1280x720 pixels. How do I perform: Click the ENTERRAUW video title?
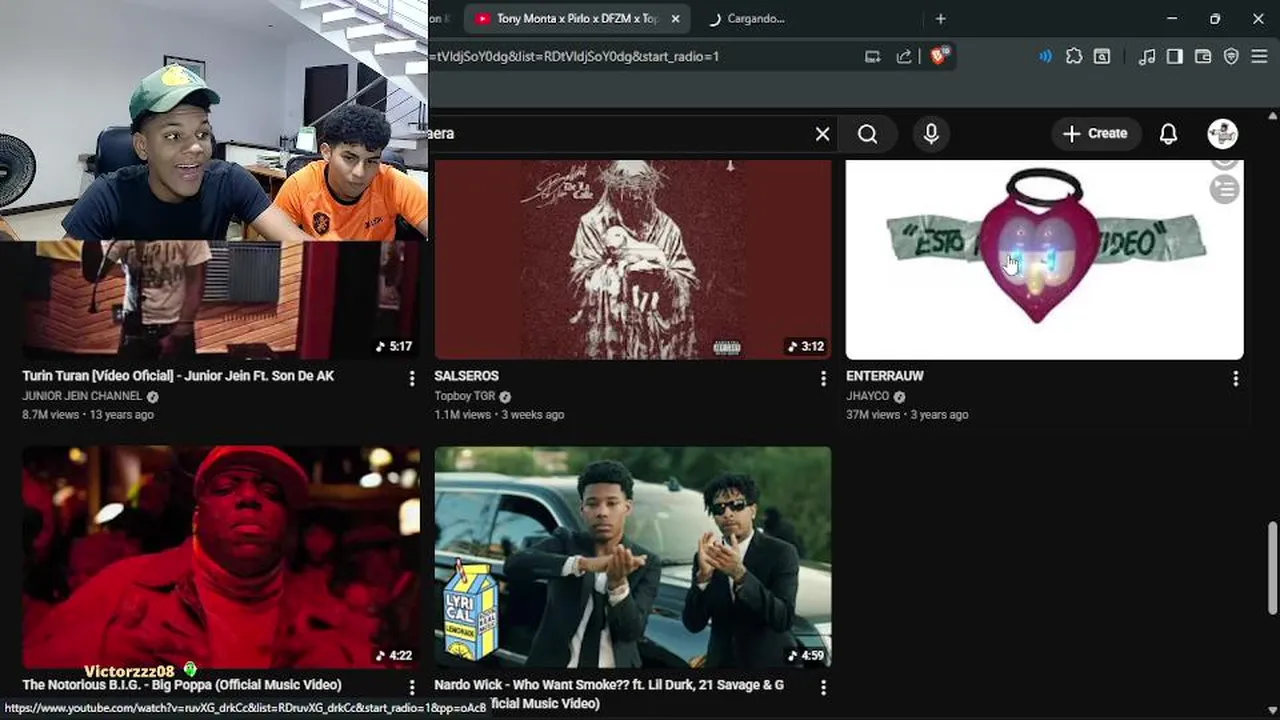coord(884,376)
